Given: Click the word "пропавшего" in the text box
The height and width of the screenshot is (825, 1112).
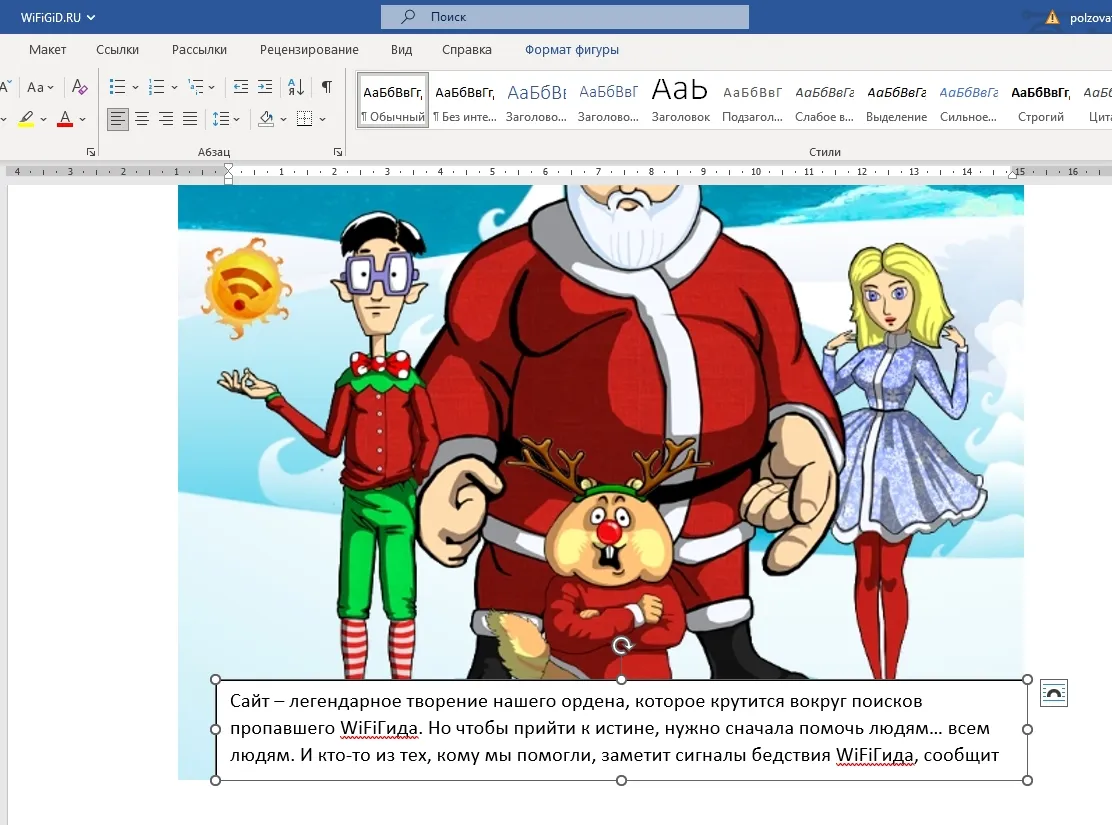Looking at the screenshot, I should click(282, 729).
